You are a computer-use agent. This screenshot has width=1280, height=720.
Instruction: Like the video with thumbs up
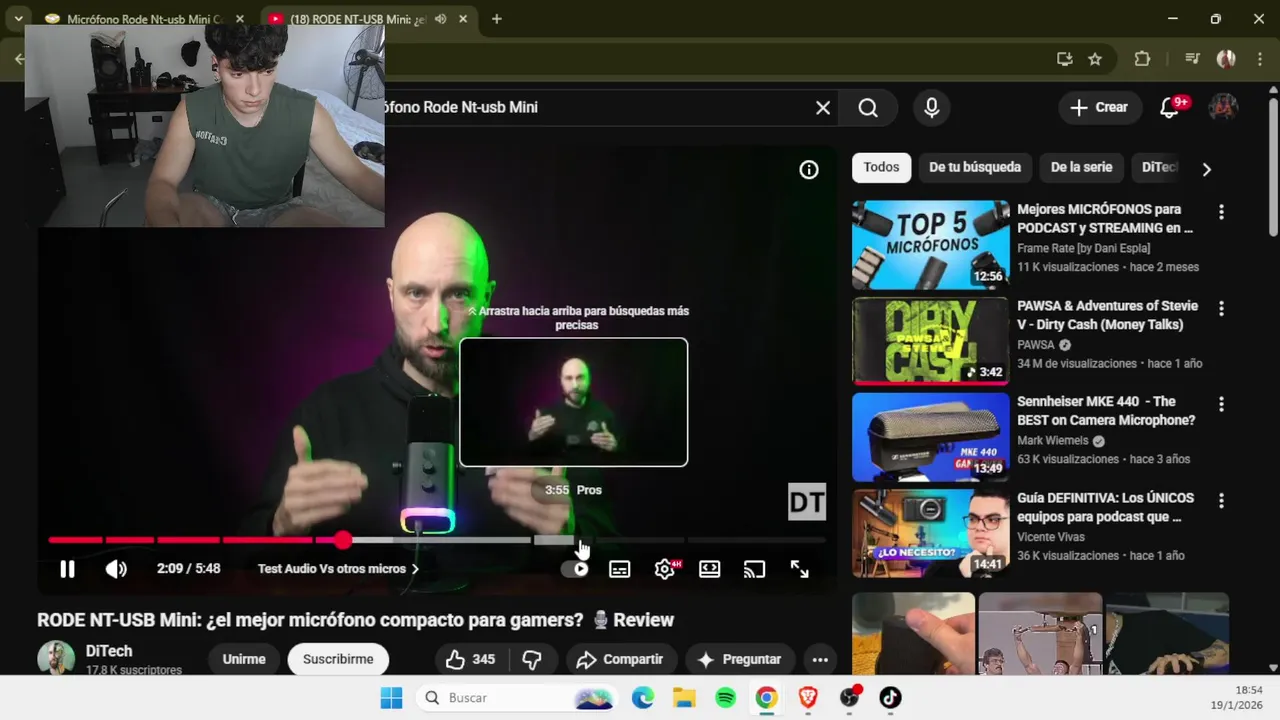pyautogui.click(x=471, y=659)
